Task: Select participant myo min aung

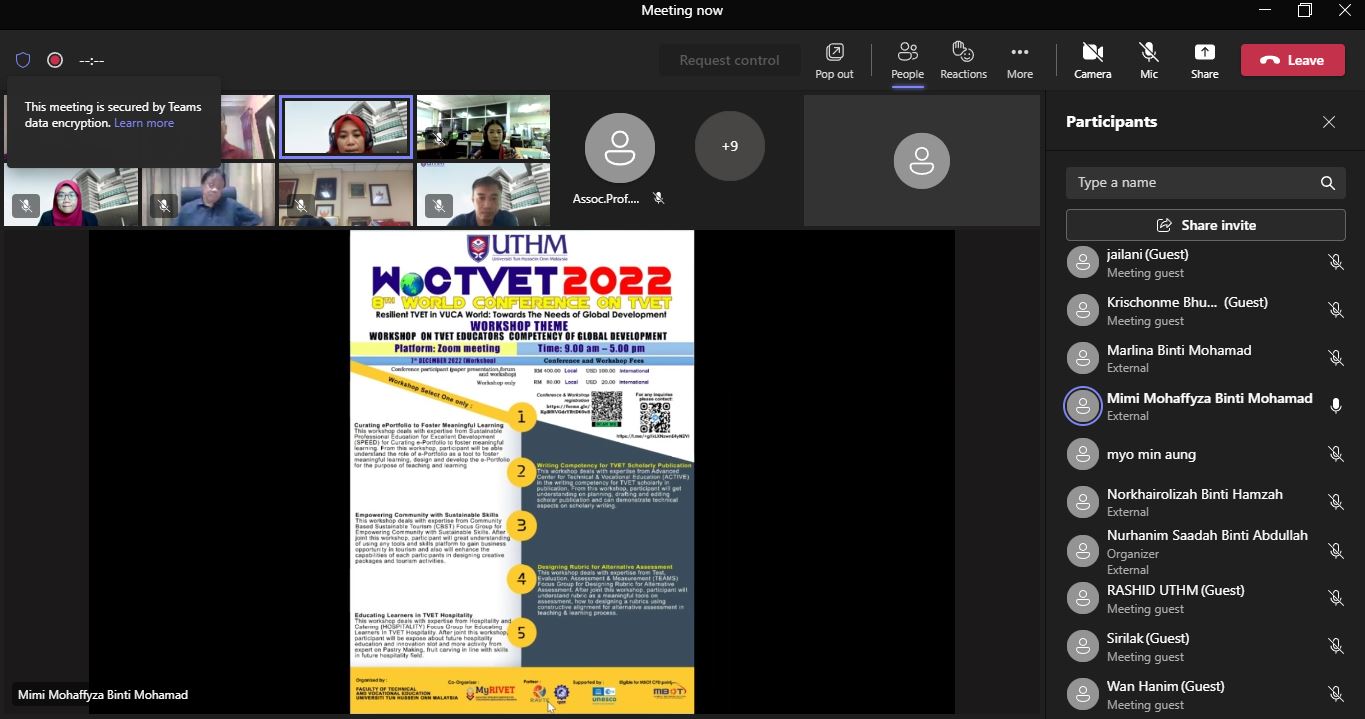Action: tap(1205, 454)
